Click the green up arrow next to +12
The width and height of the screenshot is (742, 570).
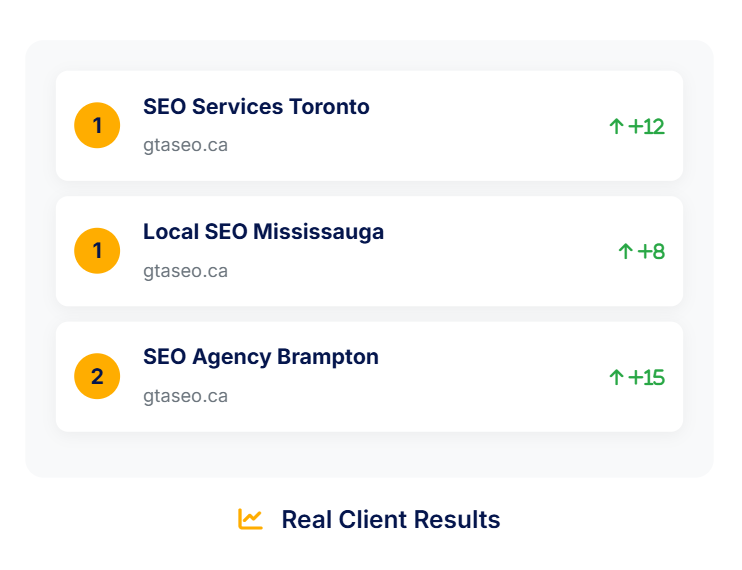point(616,126)
